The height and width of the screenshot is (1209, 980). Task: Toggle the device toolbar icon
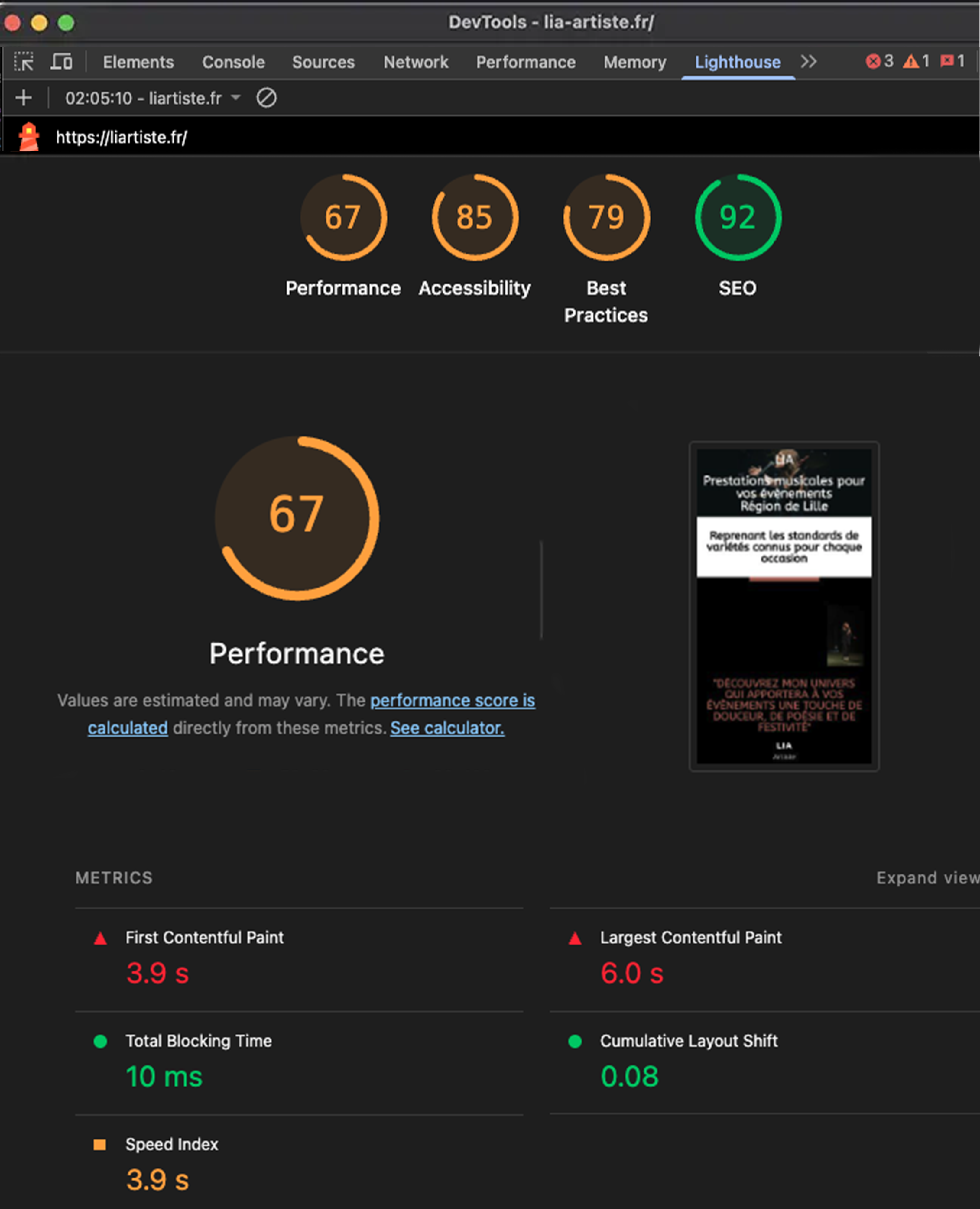click(61, 62)
